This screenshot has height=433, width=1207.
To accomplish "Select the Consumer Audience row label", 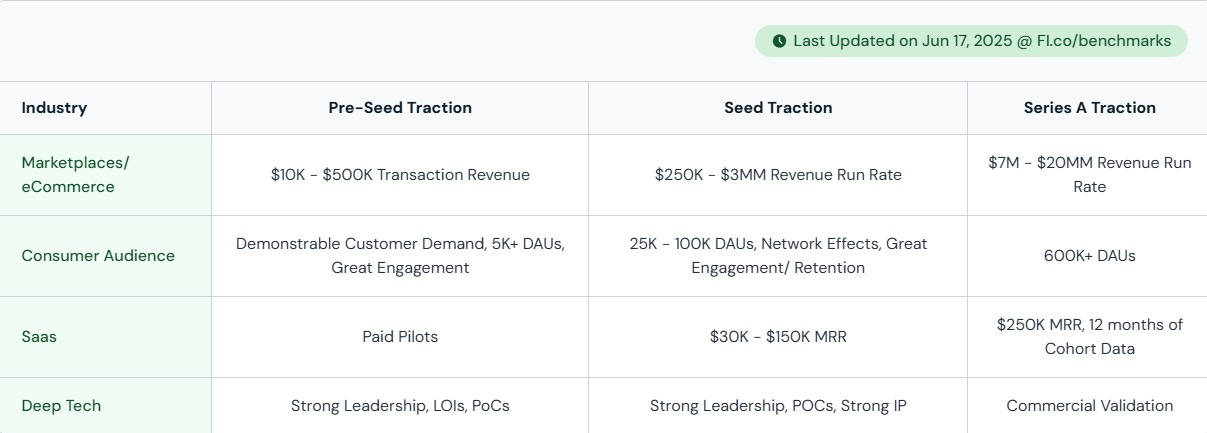I will [x=98, y=256].
